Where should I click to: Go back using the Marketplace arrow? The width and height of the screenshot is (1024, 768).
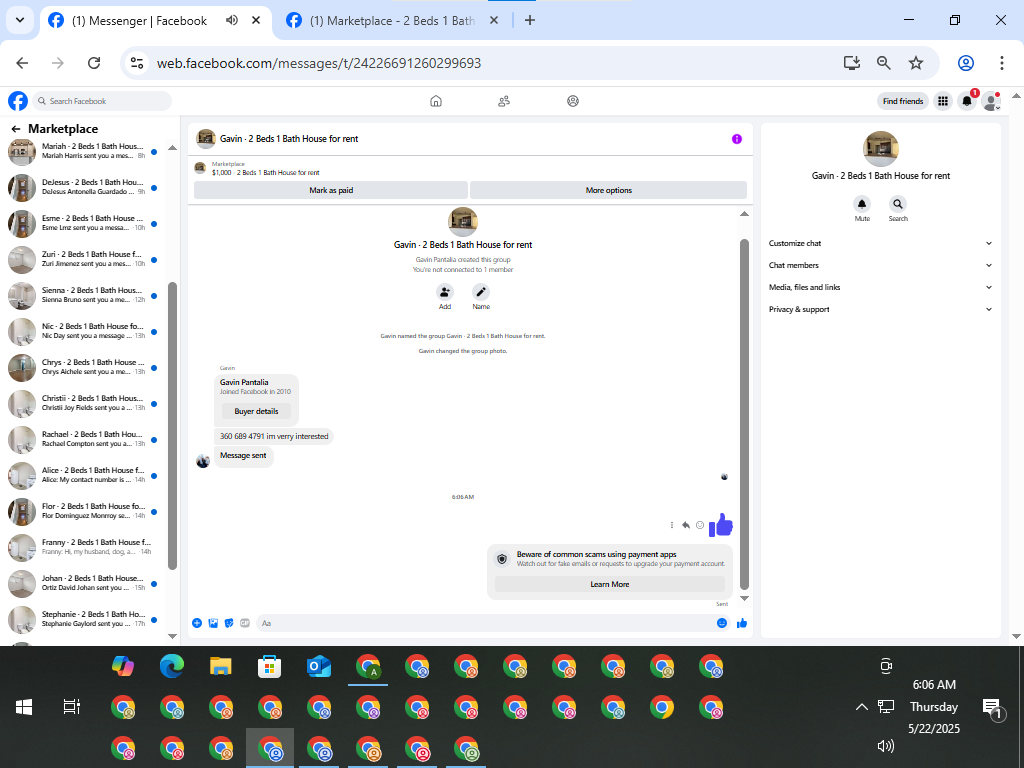(x=16, y=129)
